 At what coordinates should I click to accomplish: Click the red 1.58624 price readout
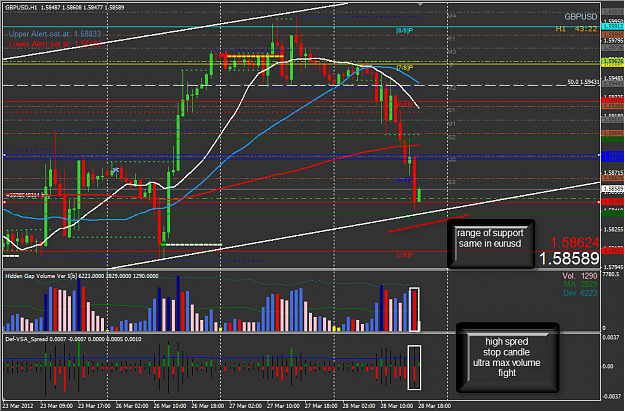click(574, 242)
